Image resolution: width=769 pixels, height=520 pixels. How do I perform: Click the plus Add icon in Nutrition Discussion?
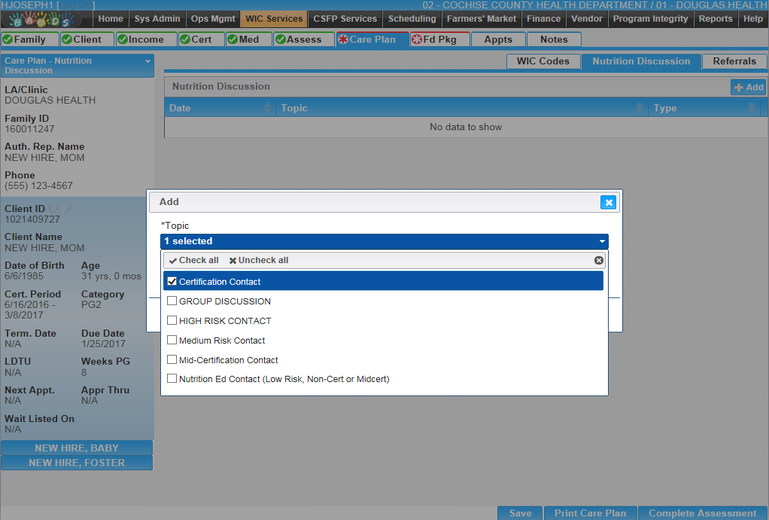[x=739, y=88]
